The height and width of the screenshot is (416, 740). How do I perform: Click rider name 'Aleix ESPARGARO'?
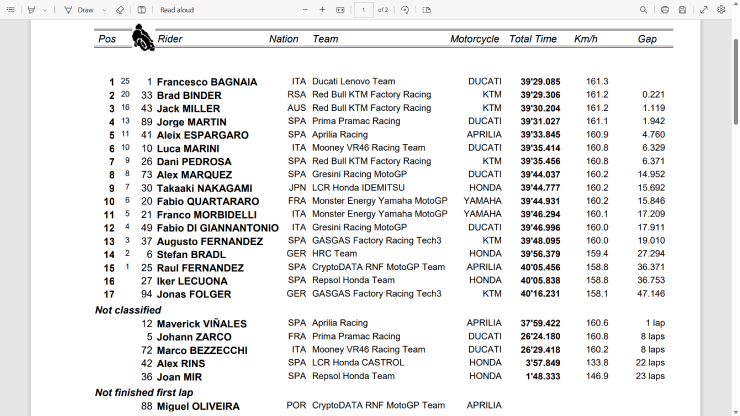202,135
